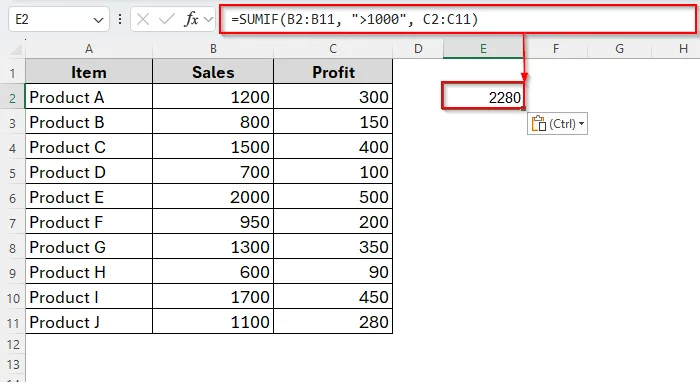The image size is (700, 382).
Task: Click sales value 1700
Action: pyautogui.click(x=213, y=297)
